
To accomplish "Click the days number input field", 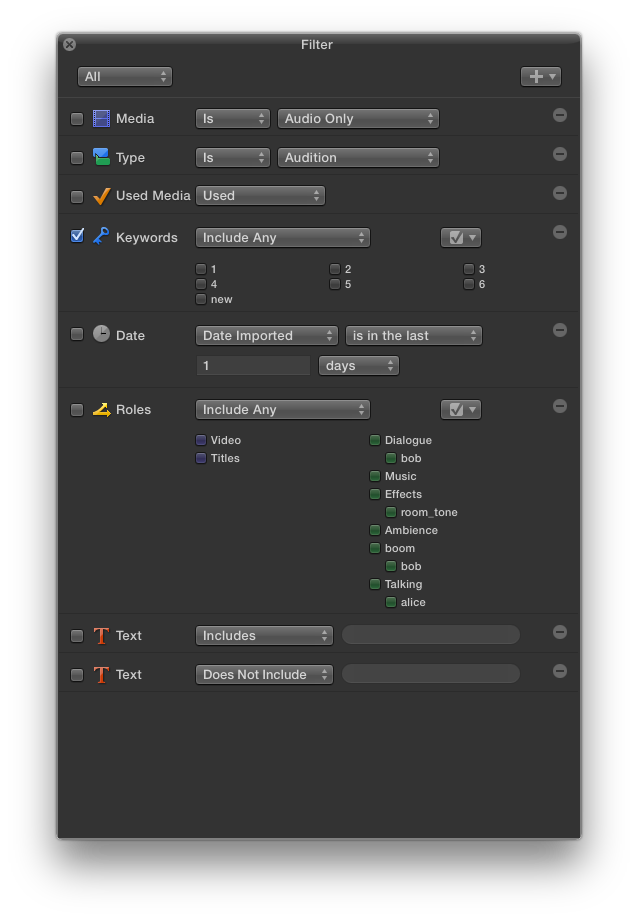I will 253,366.
